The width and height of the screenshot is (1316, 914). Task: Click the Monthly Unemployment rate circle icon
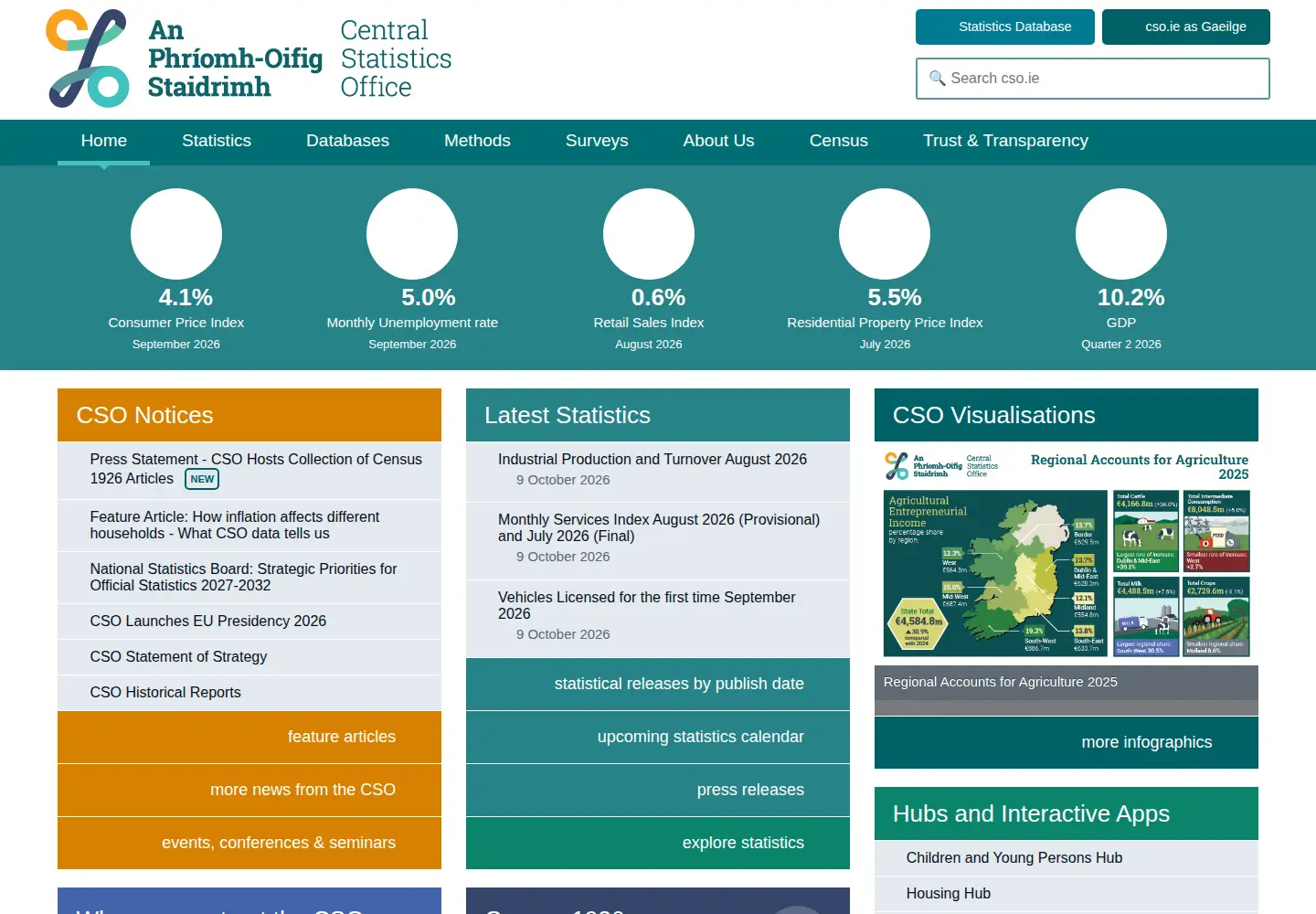(412, 234)
